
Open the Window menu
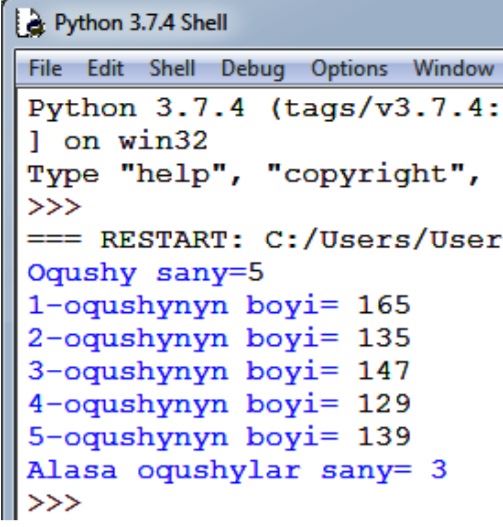point(454,68)
